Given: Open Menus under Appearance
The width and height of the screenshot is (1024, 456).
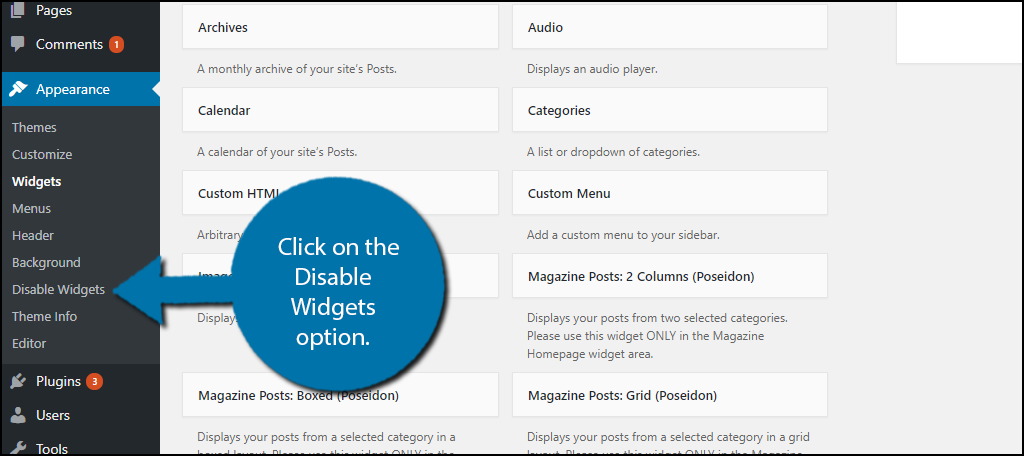Looking at the screenshot, I should coord(31,208).
